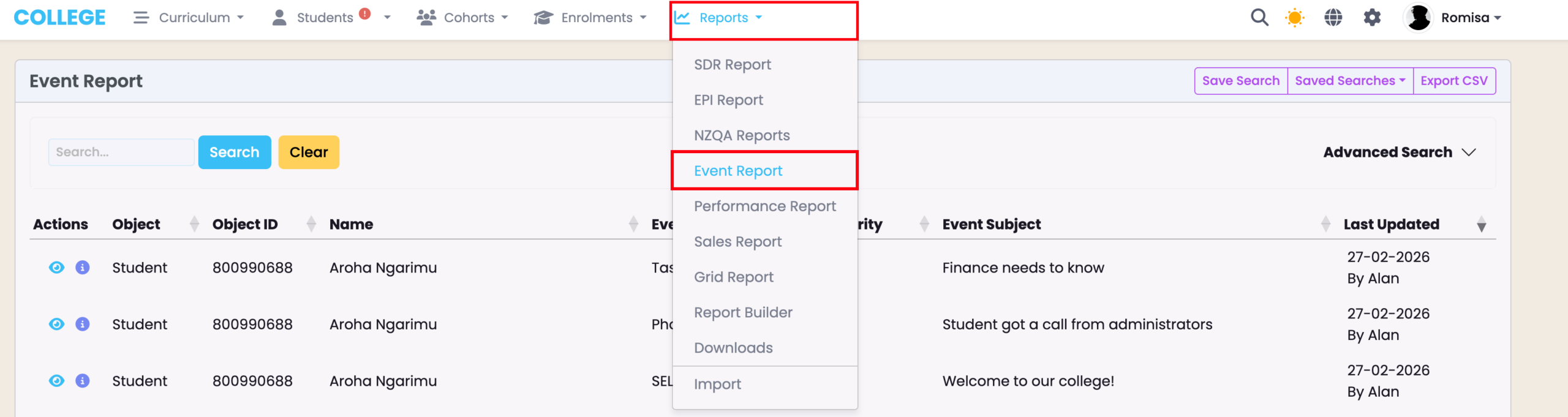Open the globe language icon

pos(1333,18)
